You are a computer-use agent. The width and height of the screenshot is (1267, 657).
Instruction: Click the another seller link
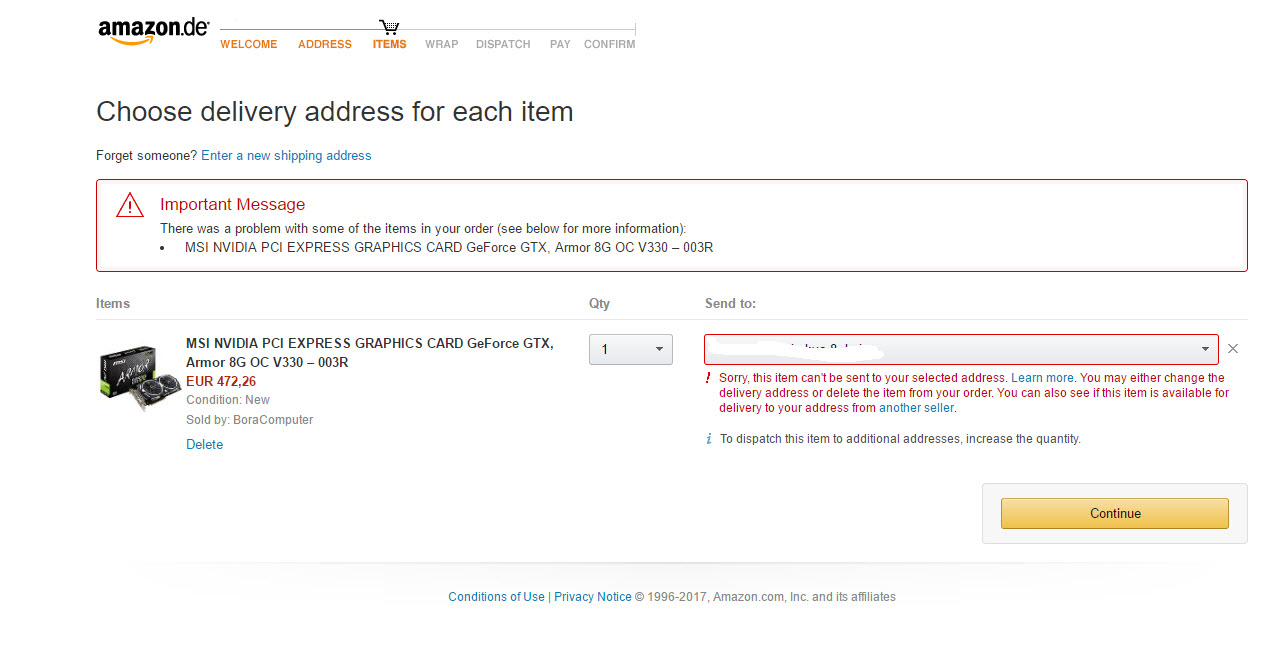click(916, 408)
